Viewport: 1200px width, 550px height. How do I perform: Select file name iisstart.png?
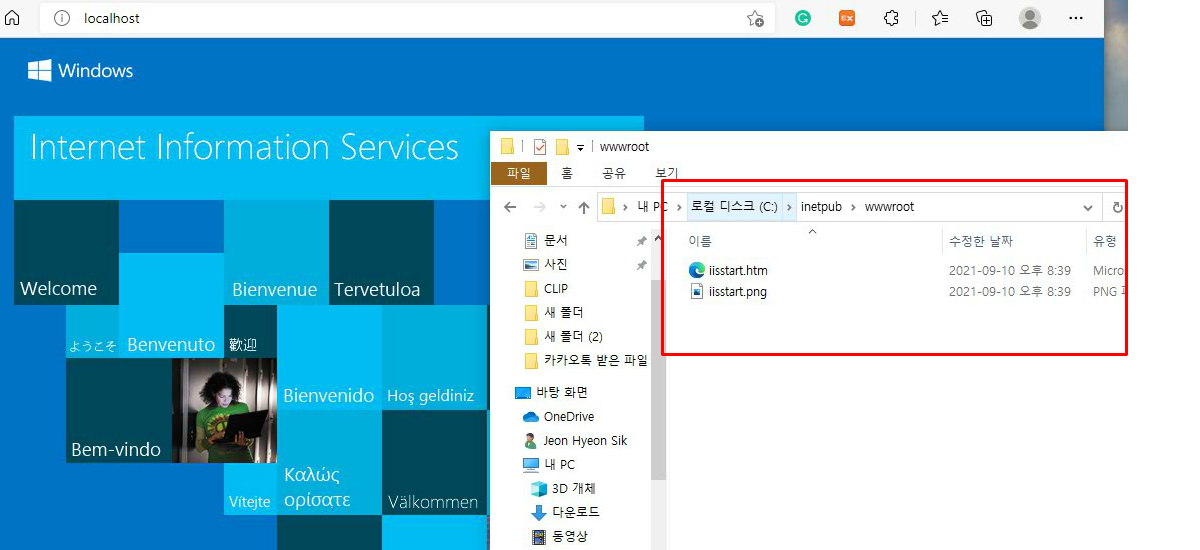(x=738, y=292)
